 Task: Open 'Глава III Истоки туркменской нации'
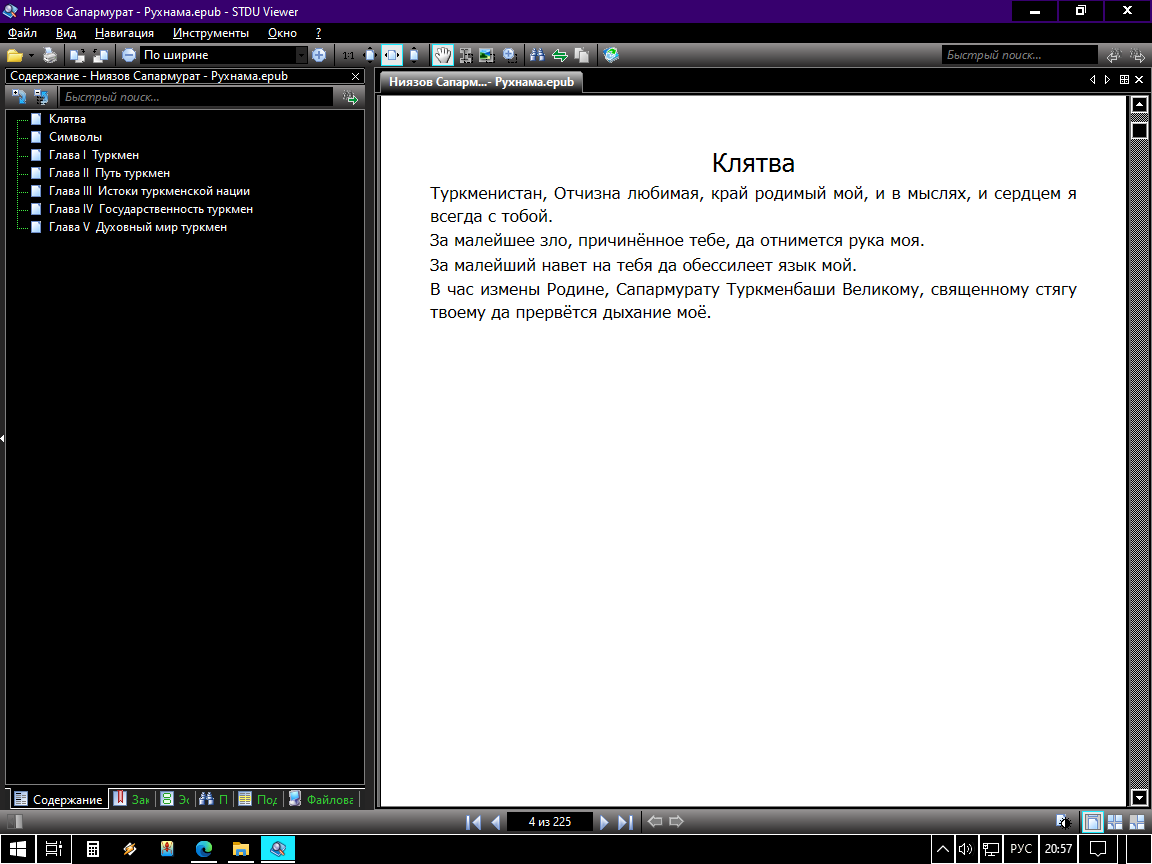point(149,191)
